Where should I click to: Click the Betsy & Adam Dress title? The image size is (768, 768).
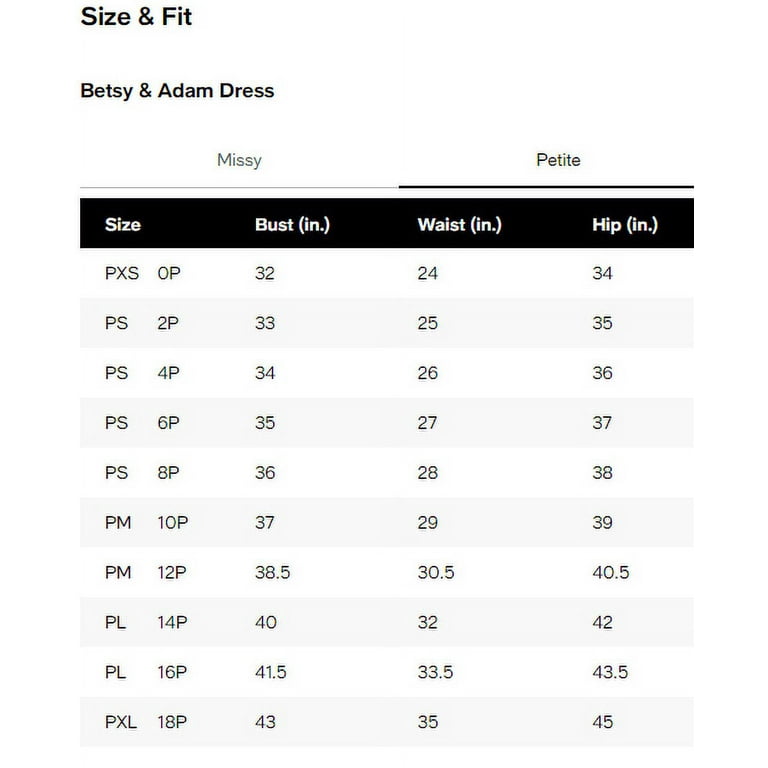177,91
